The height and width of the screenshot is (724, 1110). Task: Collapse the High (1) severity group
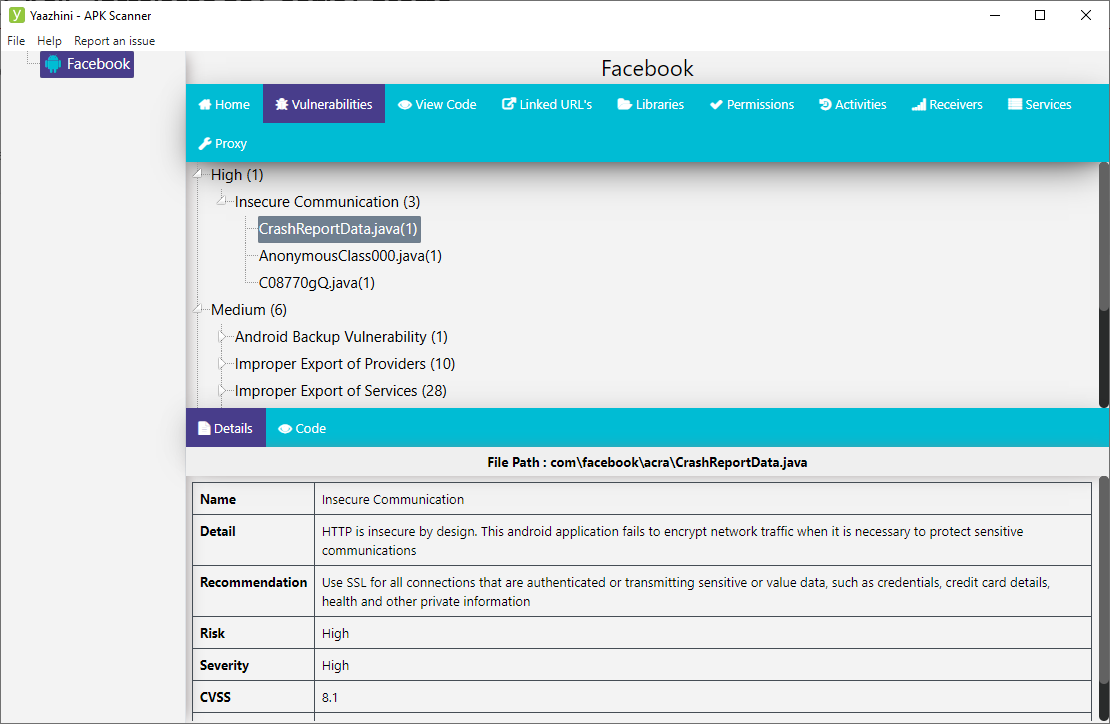(199, 173)
